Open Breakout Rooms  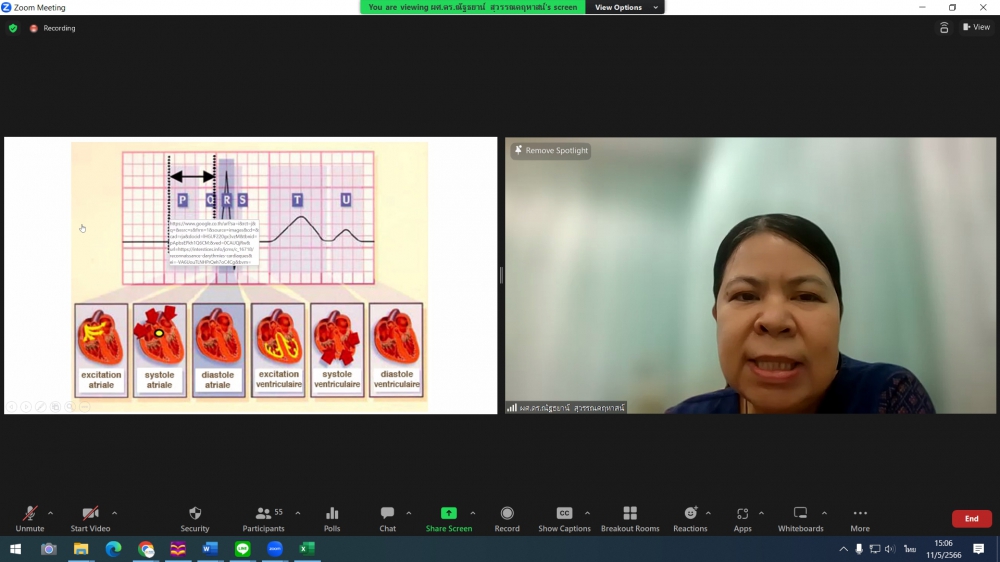click(x=630, y=518)
